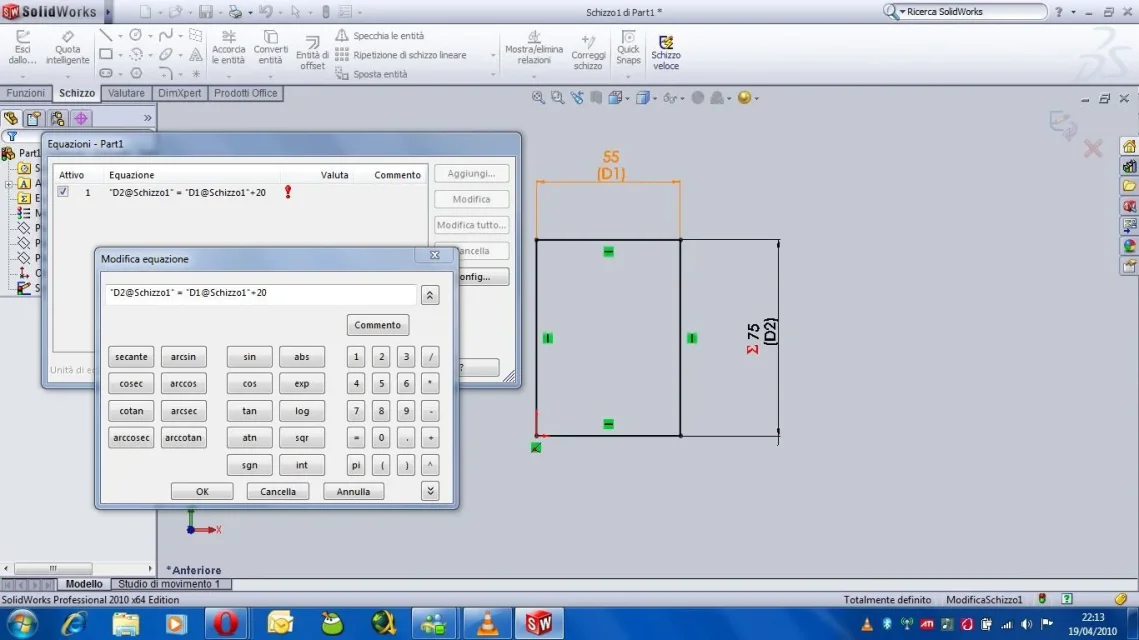Close the Modifica equazione dialog

pos(434,255)
